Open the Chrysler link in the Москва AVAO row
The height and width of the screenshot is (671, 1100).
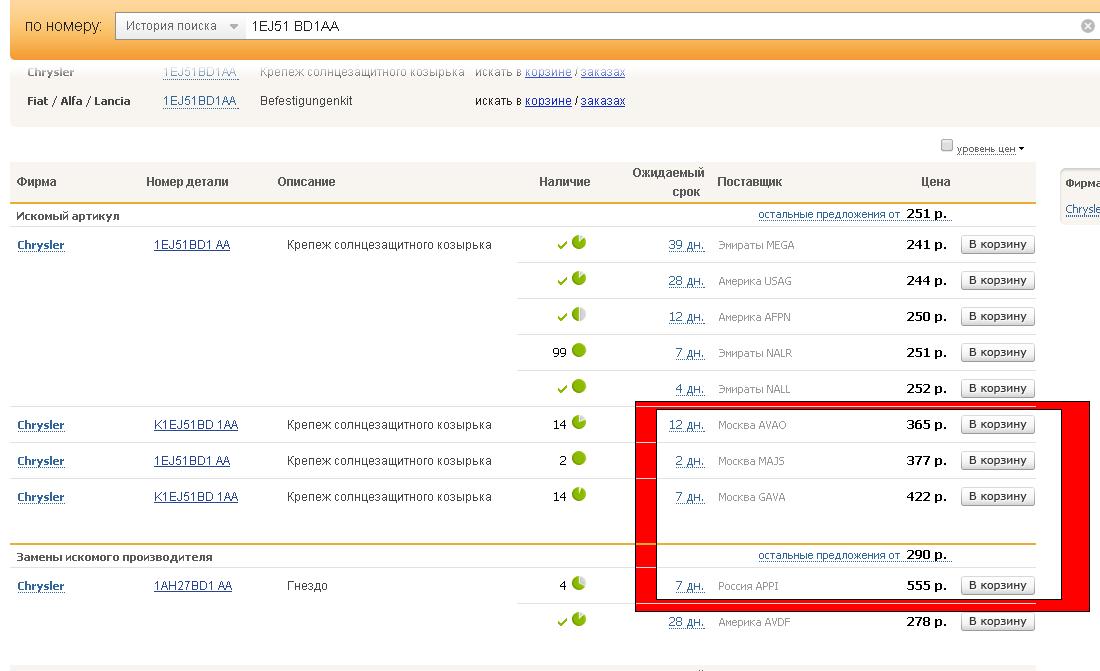41,425
